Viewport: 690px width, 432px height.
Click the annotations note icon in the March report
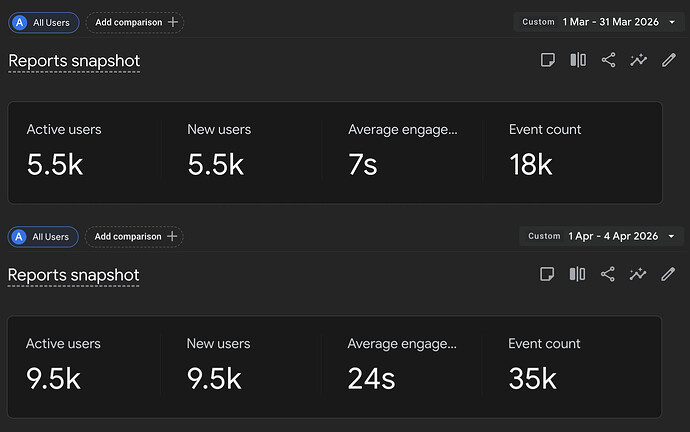tap(547, 60)
